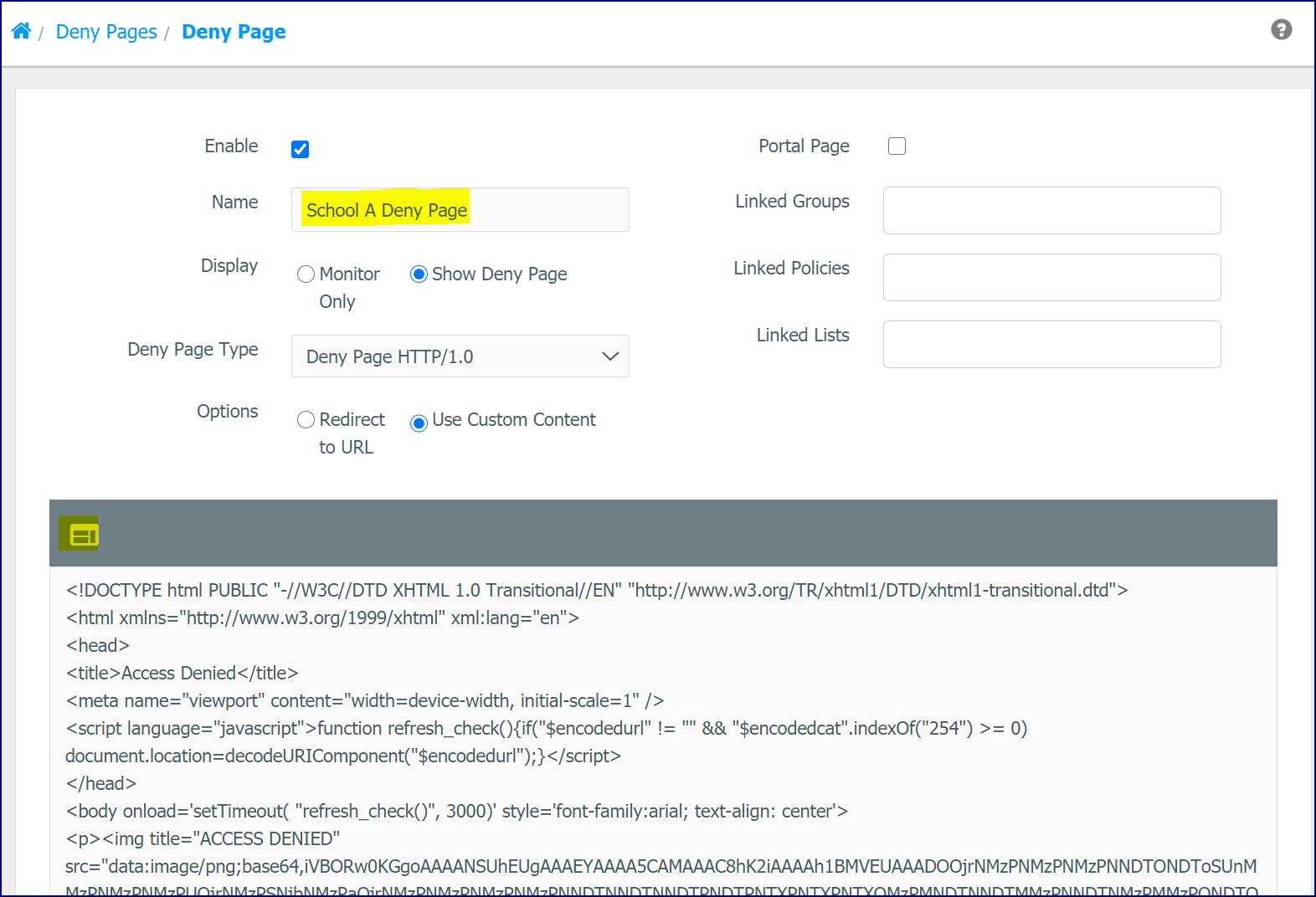
Task: Click the '<html xmlns=' line in editor
Action: pos(322,618)
